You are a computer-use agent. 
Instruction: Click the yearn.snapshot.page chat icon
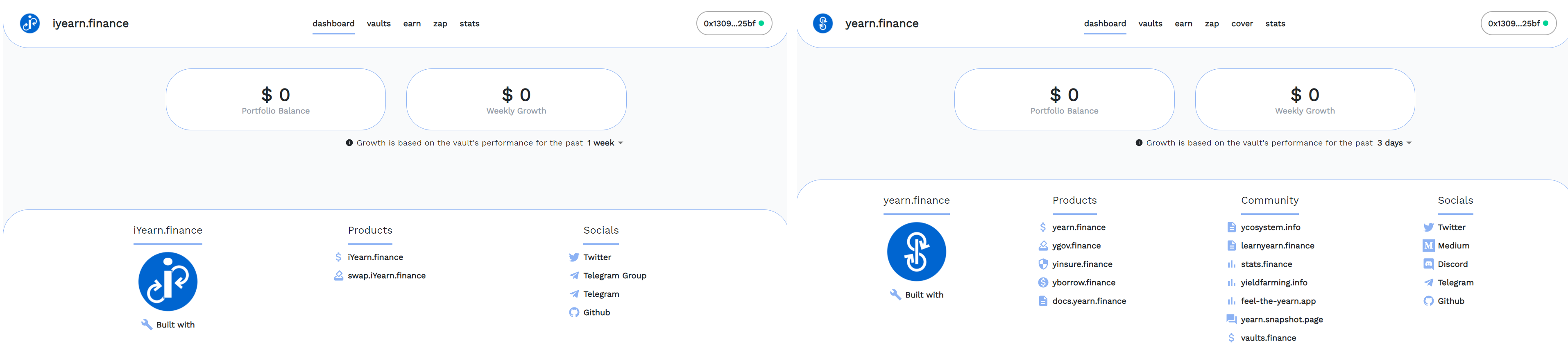coord(1231,319)
